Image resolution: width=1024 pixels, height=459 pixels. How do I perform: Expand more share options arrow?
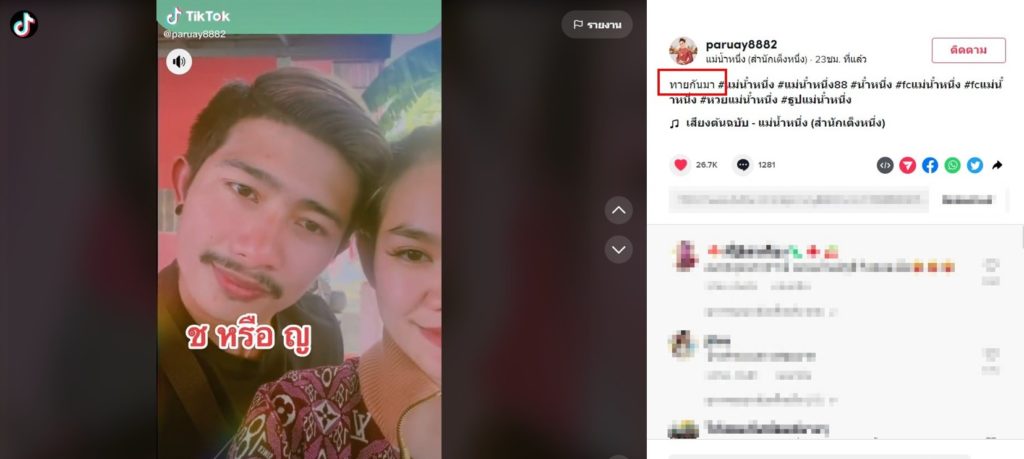pyautogui.click(x=997, y=165)
